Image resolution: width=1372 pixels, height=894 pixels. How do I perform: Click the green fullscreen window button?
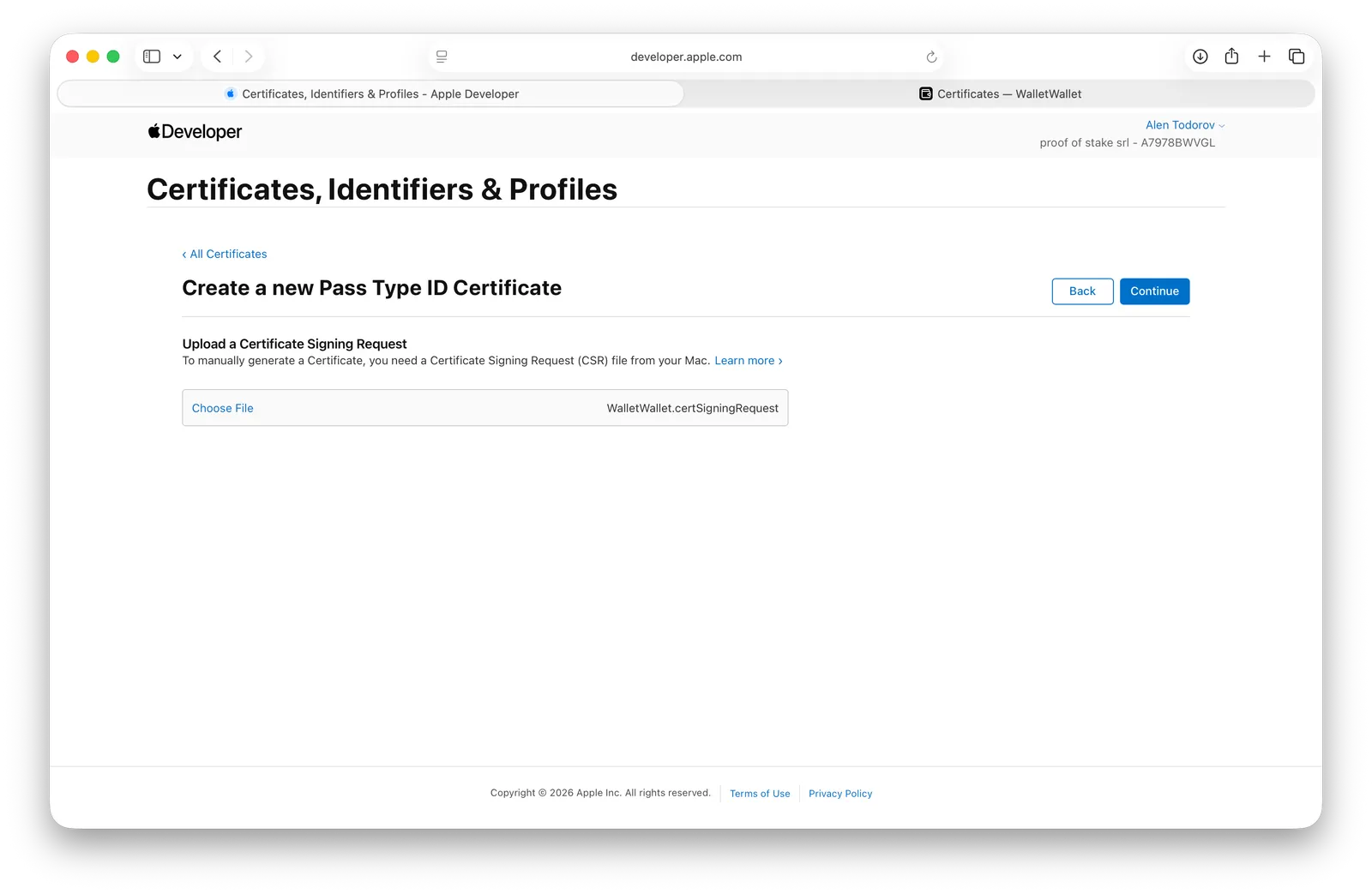tap(113, 57)
